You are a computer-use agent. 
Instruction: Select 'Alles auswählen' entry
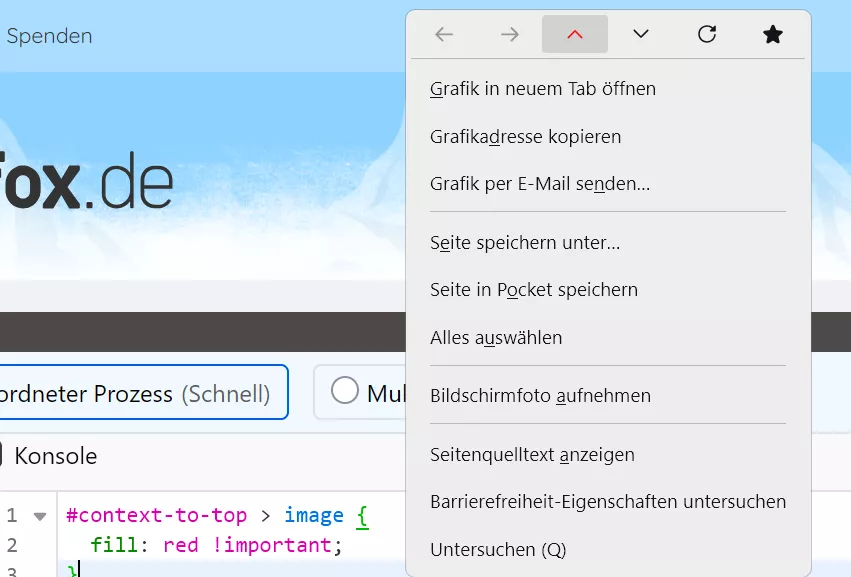coord(608,338)
